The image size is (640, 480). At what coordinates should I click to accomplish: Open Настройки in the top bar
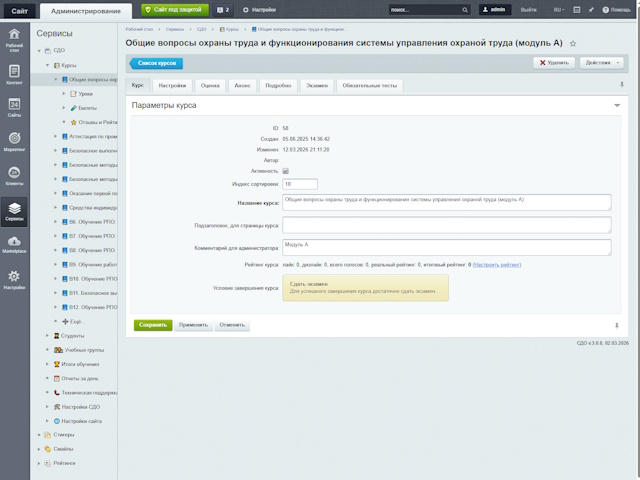point(260,10)
